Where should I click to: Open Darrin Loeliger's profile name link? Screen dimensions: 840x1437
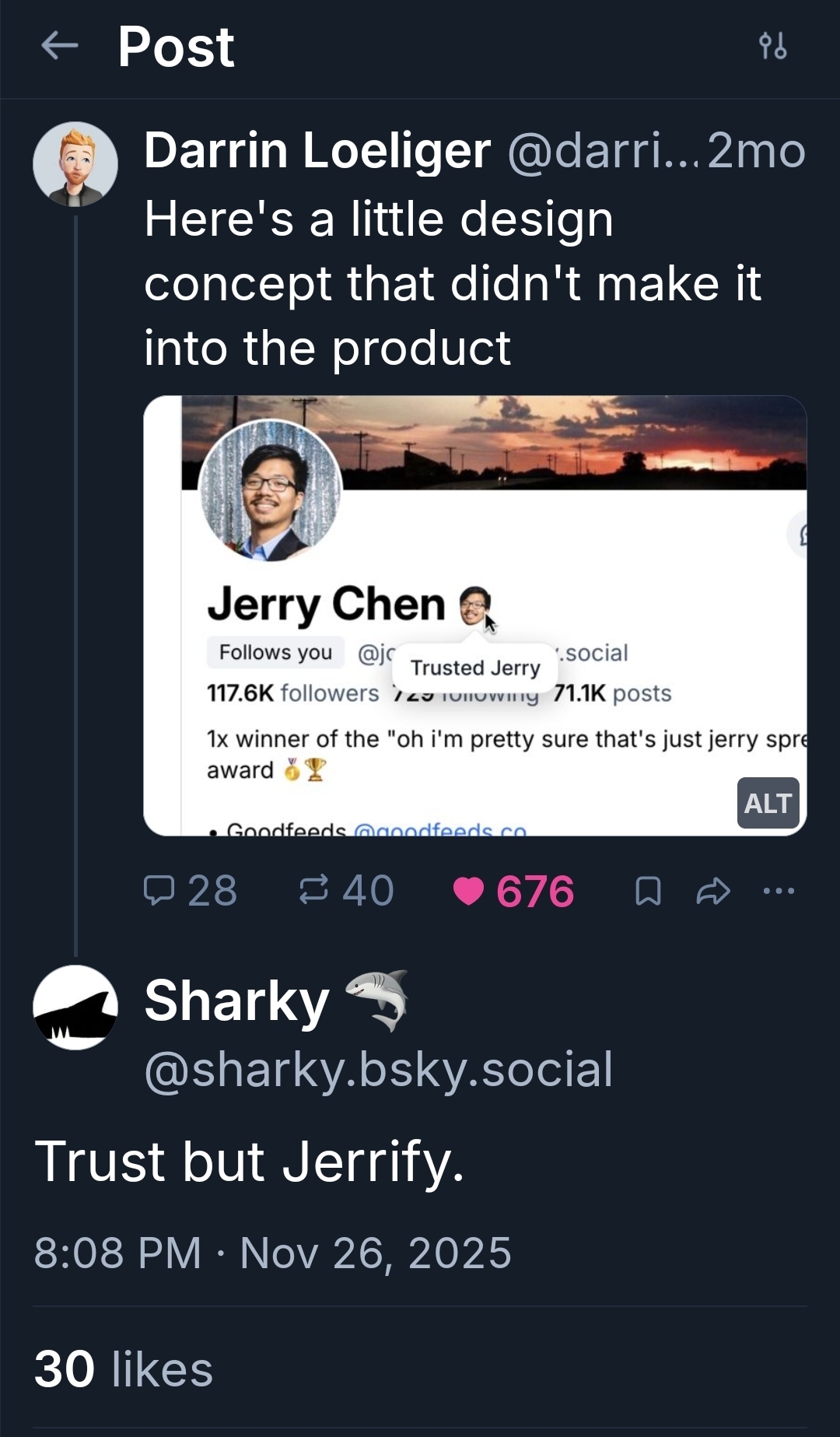pyautogui.click(x=317, y=150)
